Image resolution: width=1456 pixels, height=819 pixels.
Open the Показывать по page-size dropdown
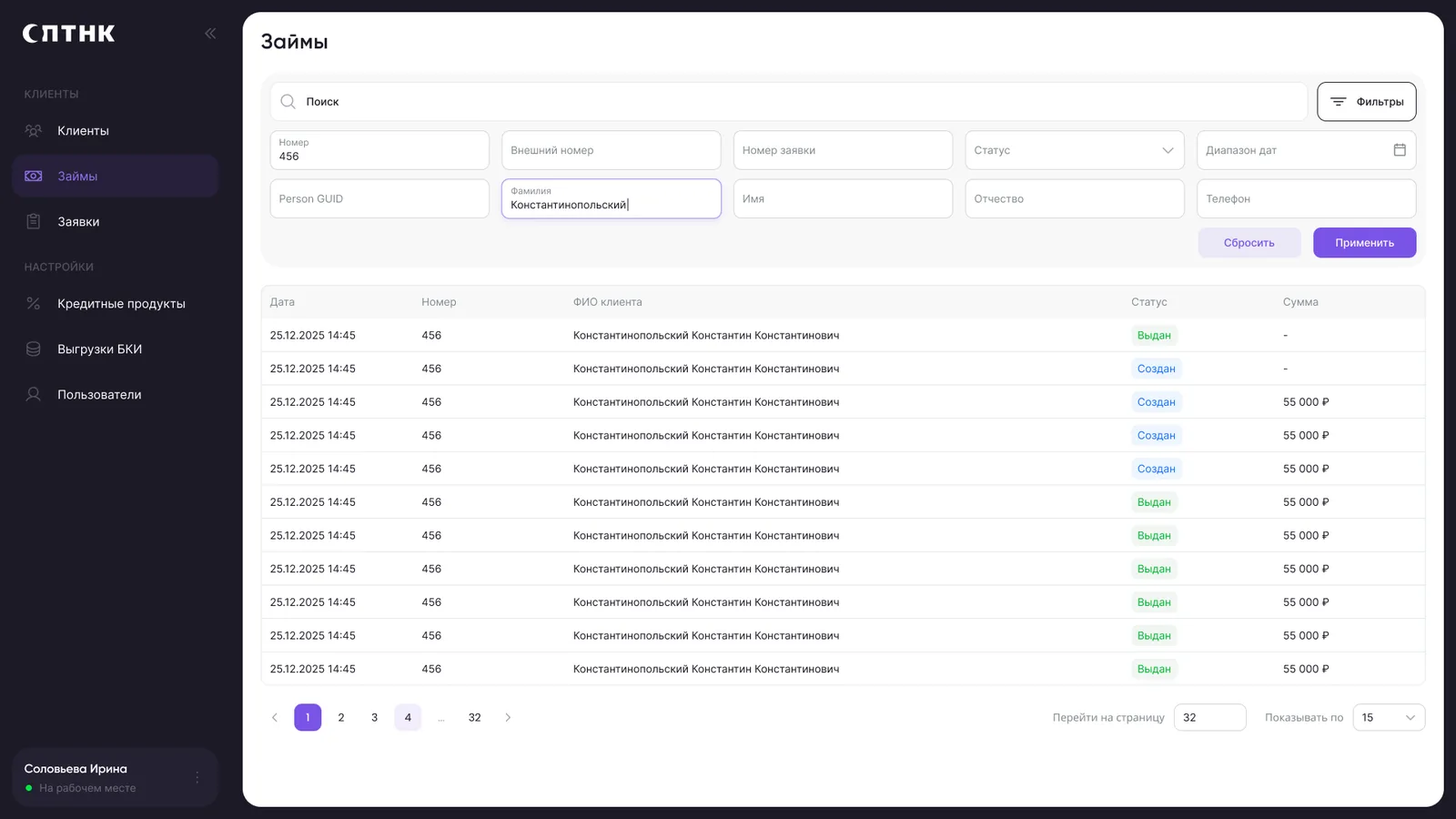[x=1389, y=718]
